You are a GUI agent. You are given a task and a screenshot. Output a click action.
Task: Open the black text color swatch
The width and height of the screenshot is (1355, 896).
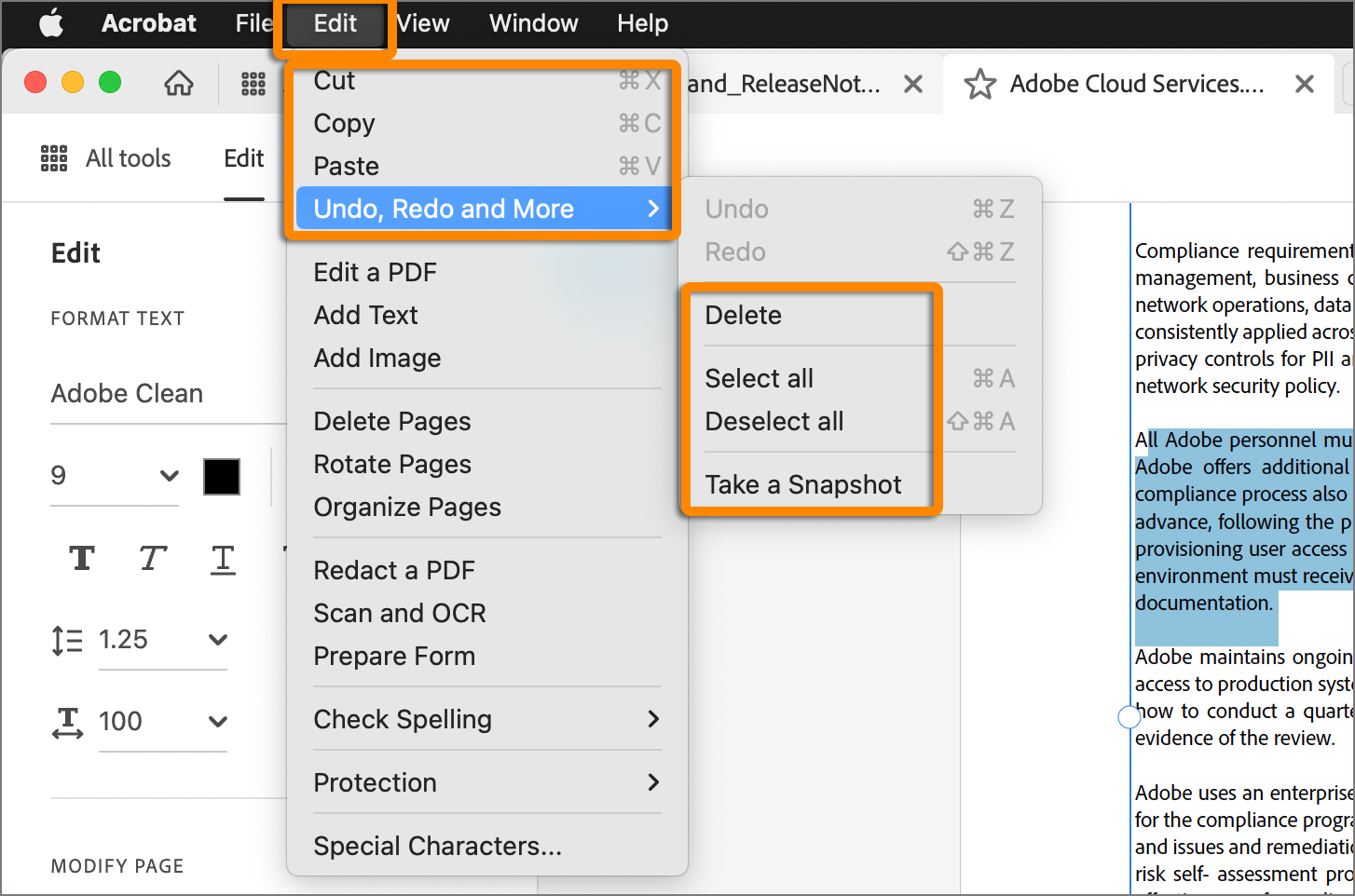tap(222, 477)
